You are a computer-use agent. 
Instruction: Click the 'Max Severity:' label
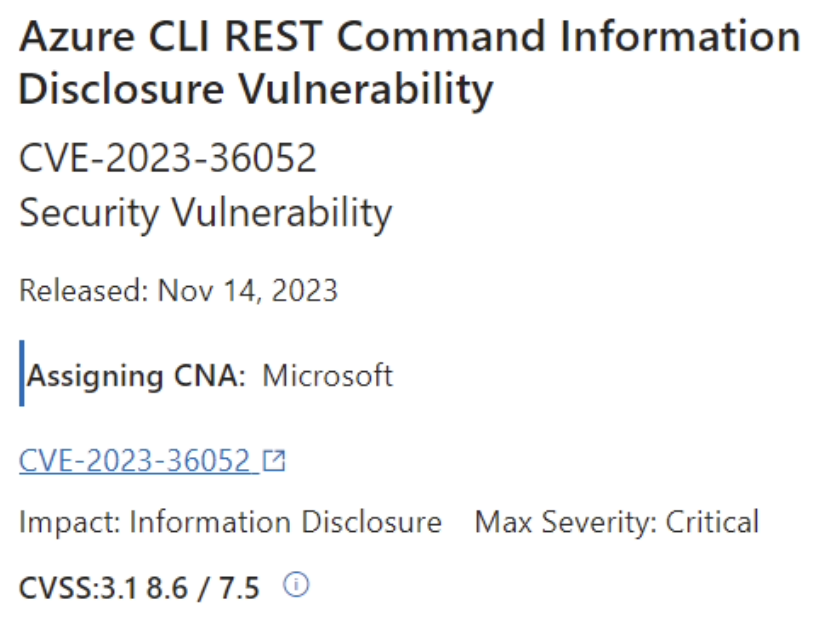point(566,522)
